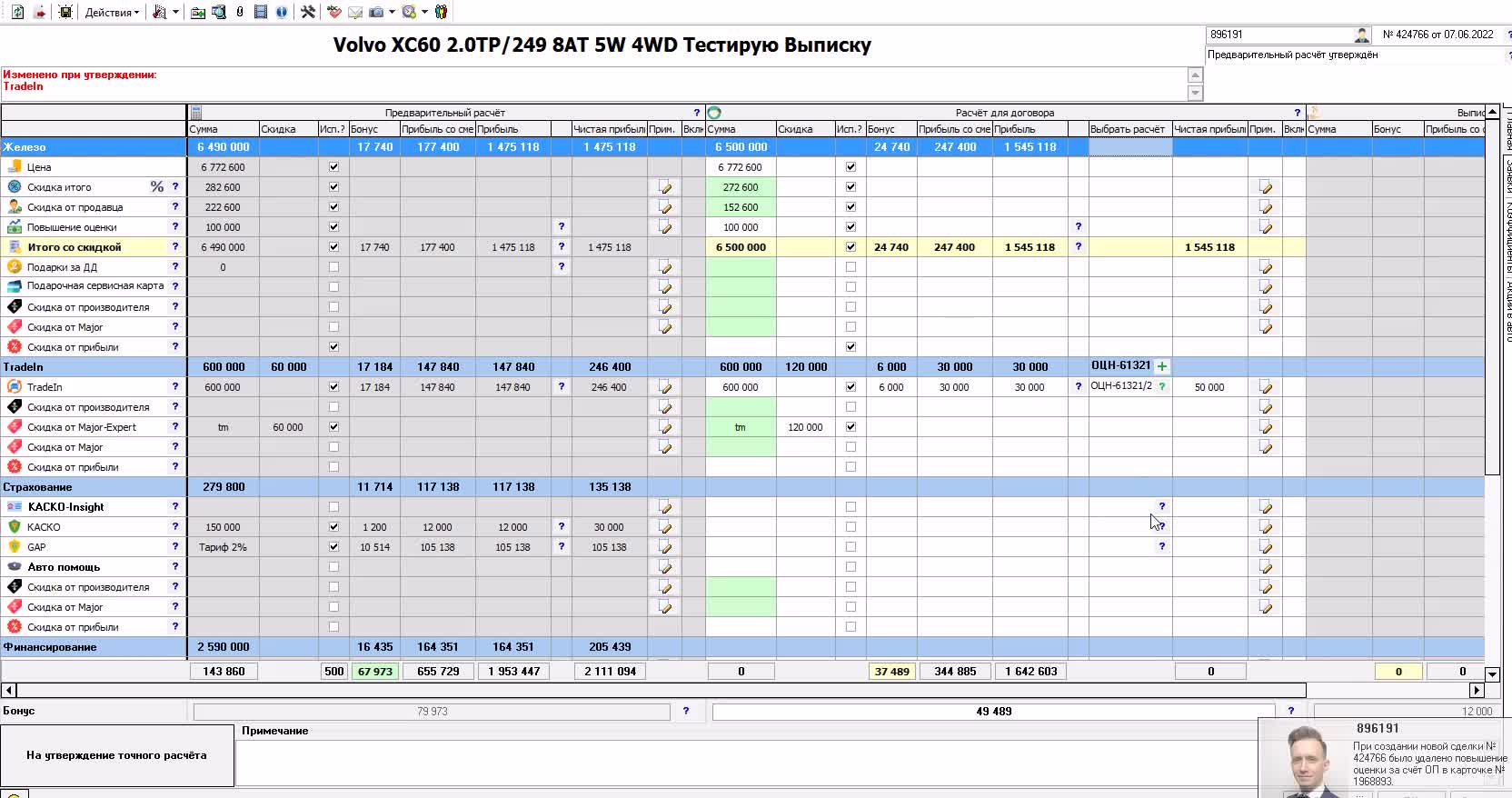Click the clear filter brush icon
Image resolution: width=1512 pixels, height=798 pixels.
tap(160, 12)
